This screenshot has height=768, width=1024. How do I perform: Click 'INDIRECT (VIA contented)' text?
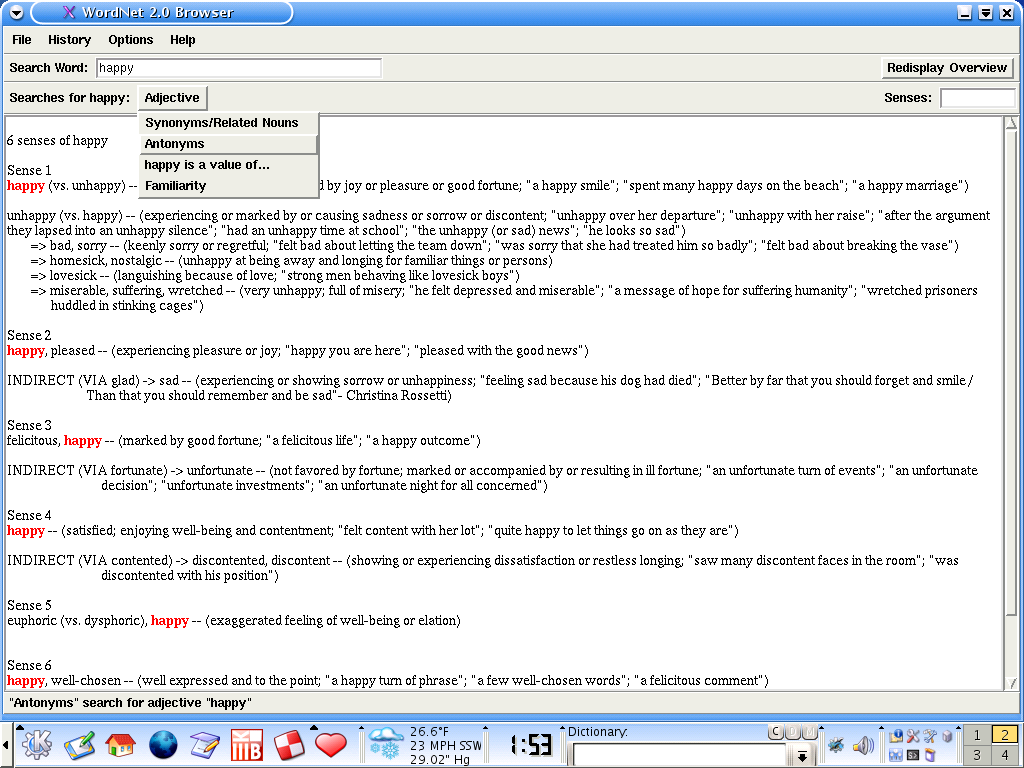[x=89, y=561]
